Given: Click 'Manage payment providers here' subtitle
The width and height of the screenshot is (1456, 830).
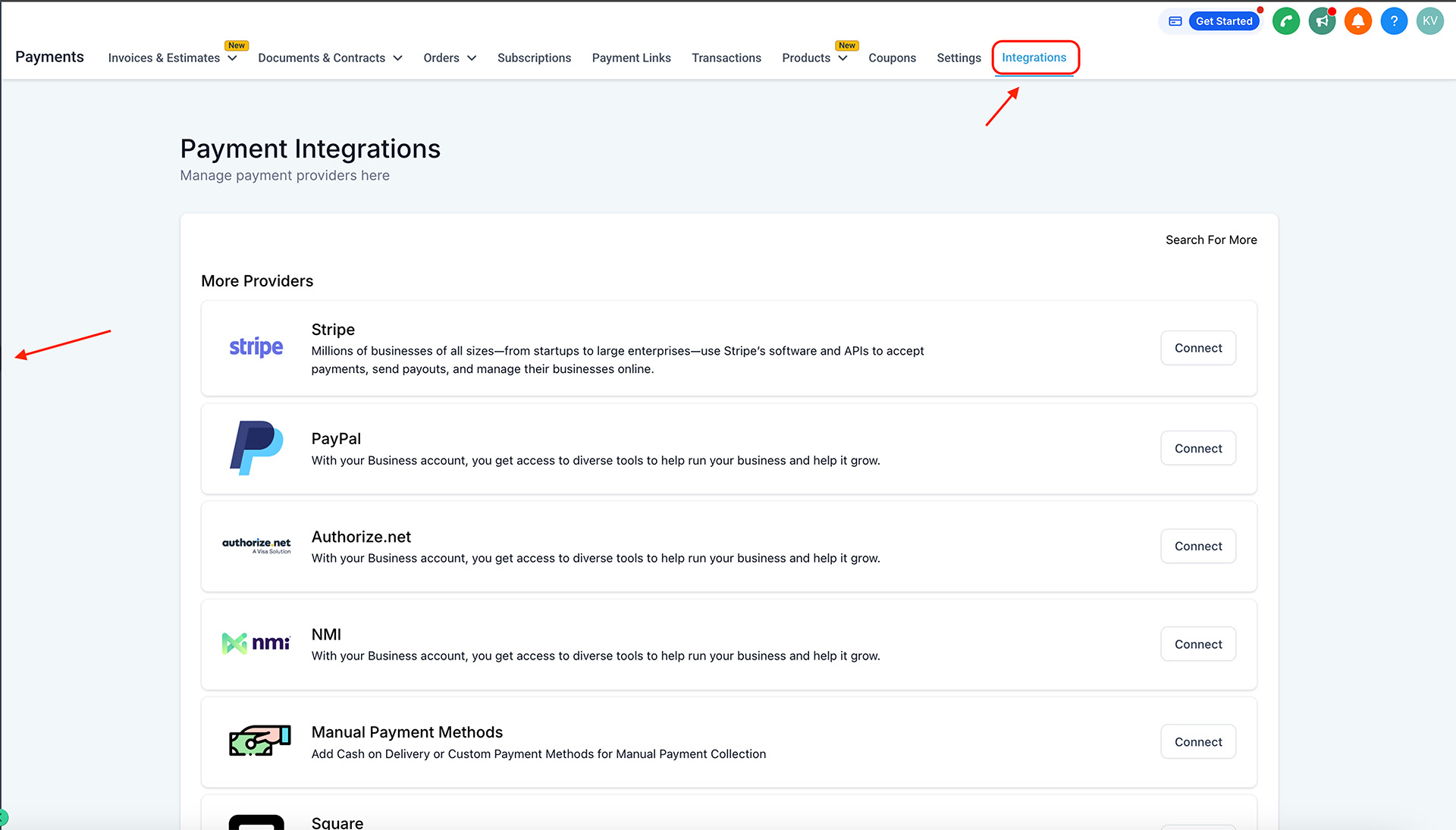Looking at the screenshot, I should tap(284, 175).
